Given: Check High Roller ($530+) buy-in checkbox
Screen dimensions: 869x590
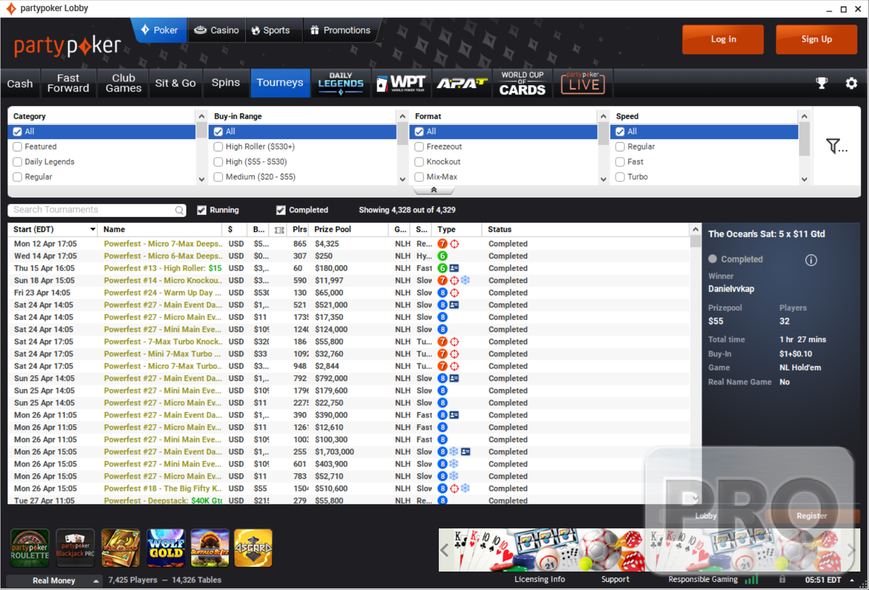Looking at the screenshot, I should (x=218, y=147).
